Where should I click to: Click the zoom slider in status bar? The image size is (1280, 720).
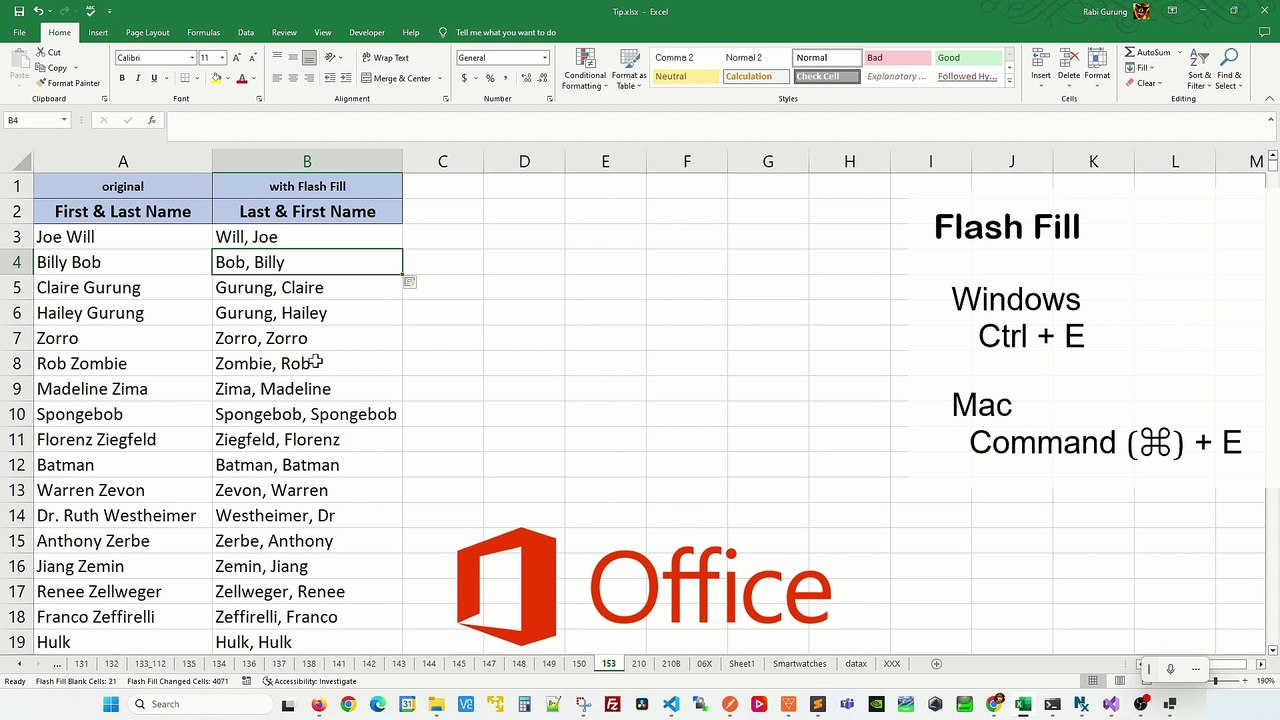pyautogui.click(x=1215, y=681)
